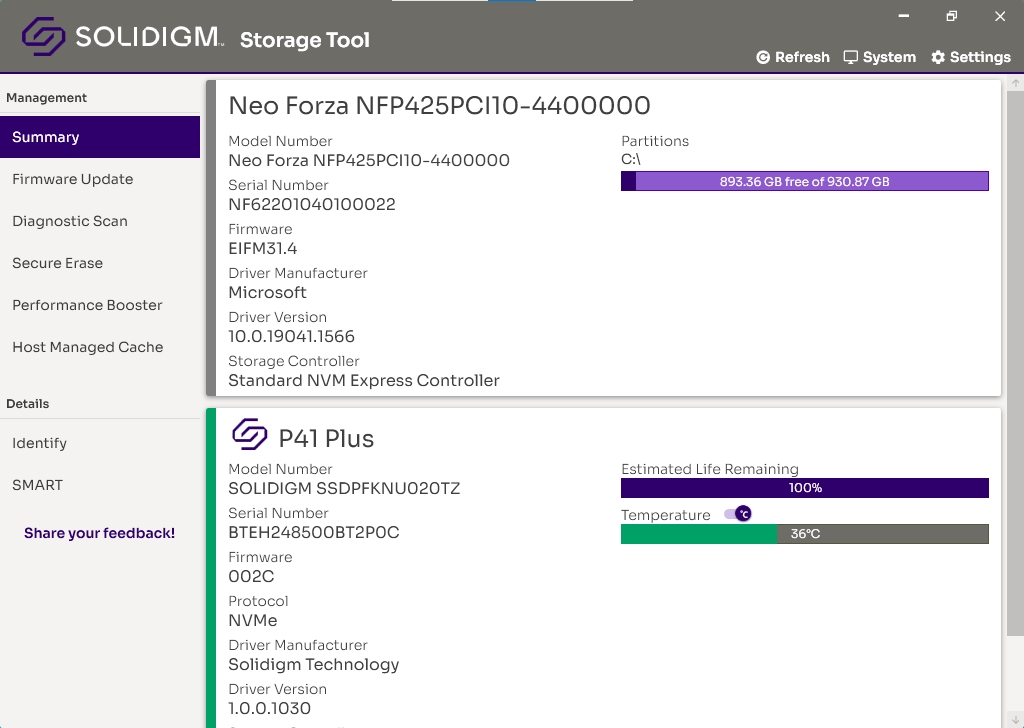
Task: Click the C:\ partition label
Action: point(631,159)
